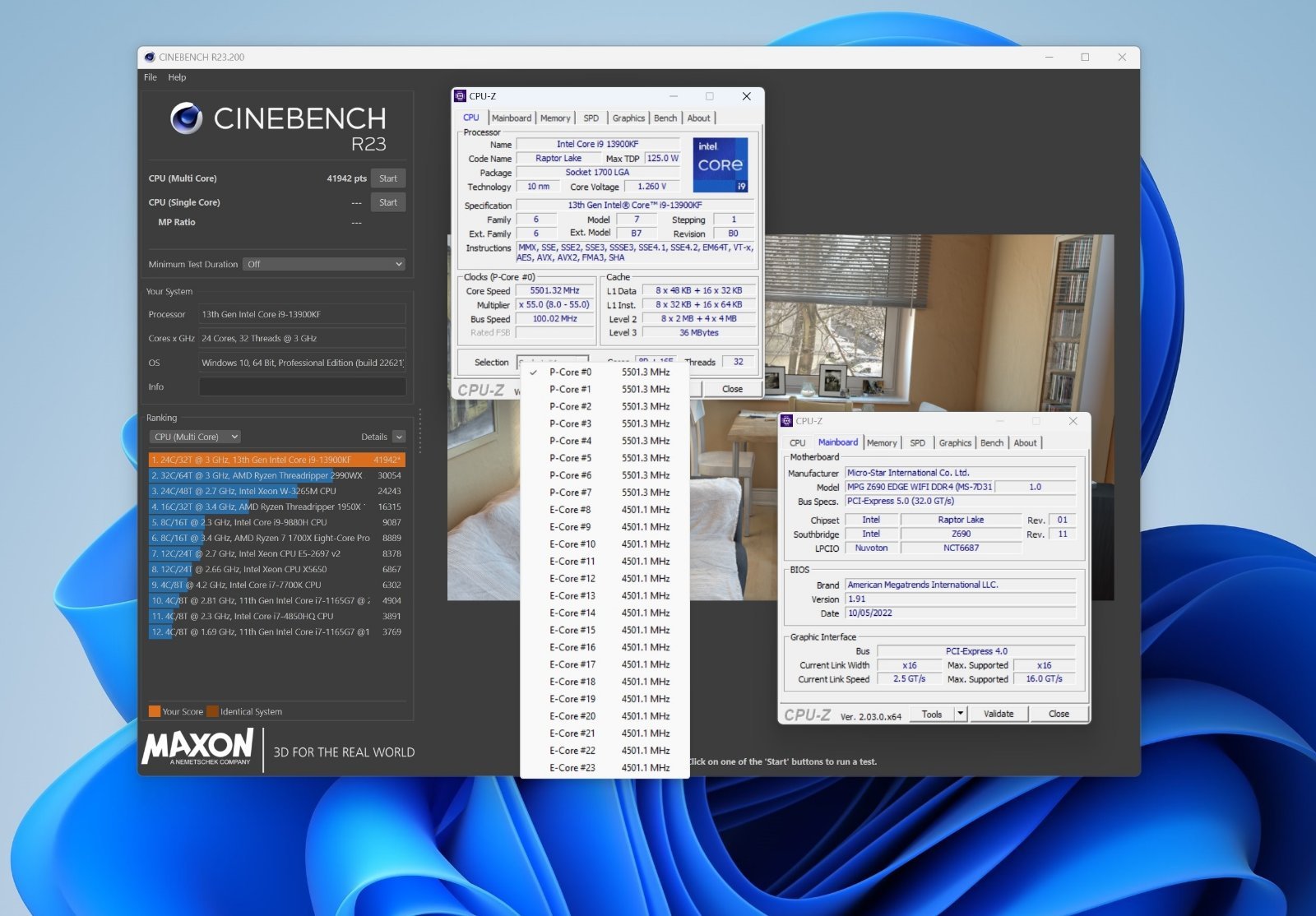Open the Tools dropdown arrow in CPU-Z
The width and height of the screenshot is (1316, 916).
coord(961,714)
